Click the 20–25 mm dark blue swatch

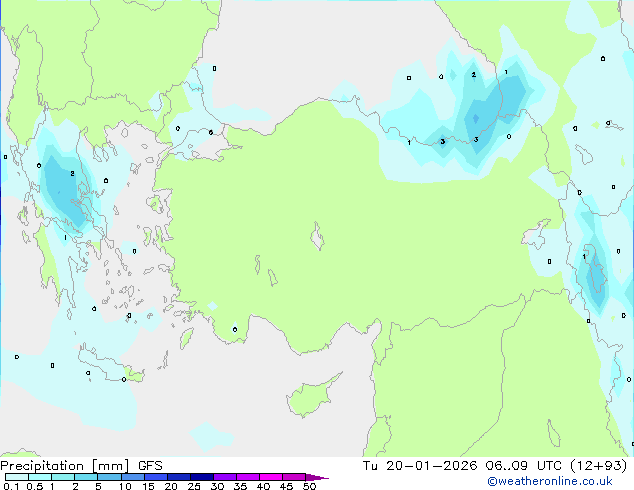point(178,477)
